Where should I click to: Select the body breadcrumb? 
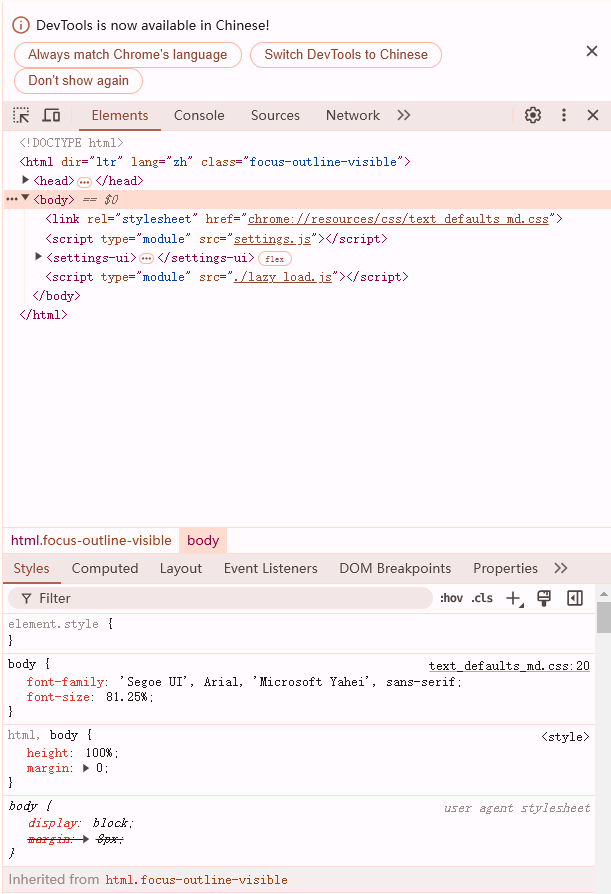(203, 541)
